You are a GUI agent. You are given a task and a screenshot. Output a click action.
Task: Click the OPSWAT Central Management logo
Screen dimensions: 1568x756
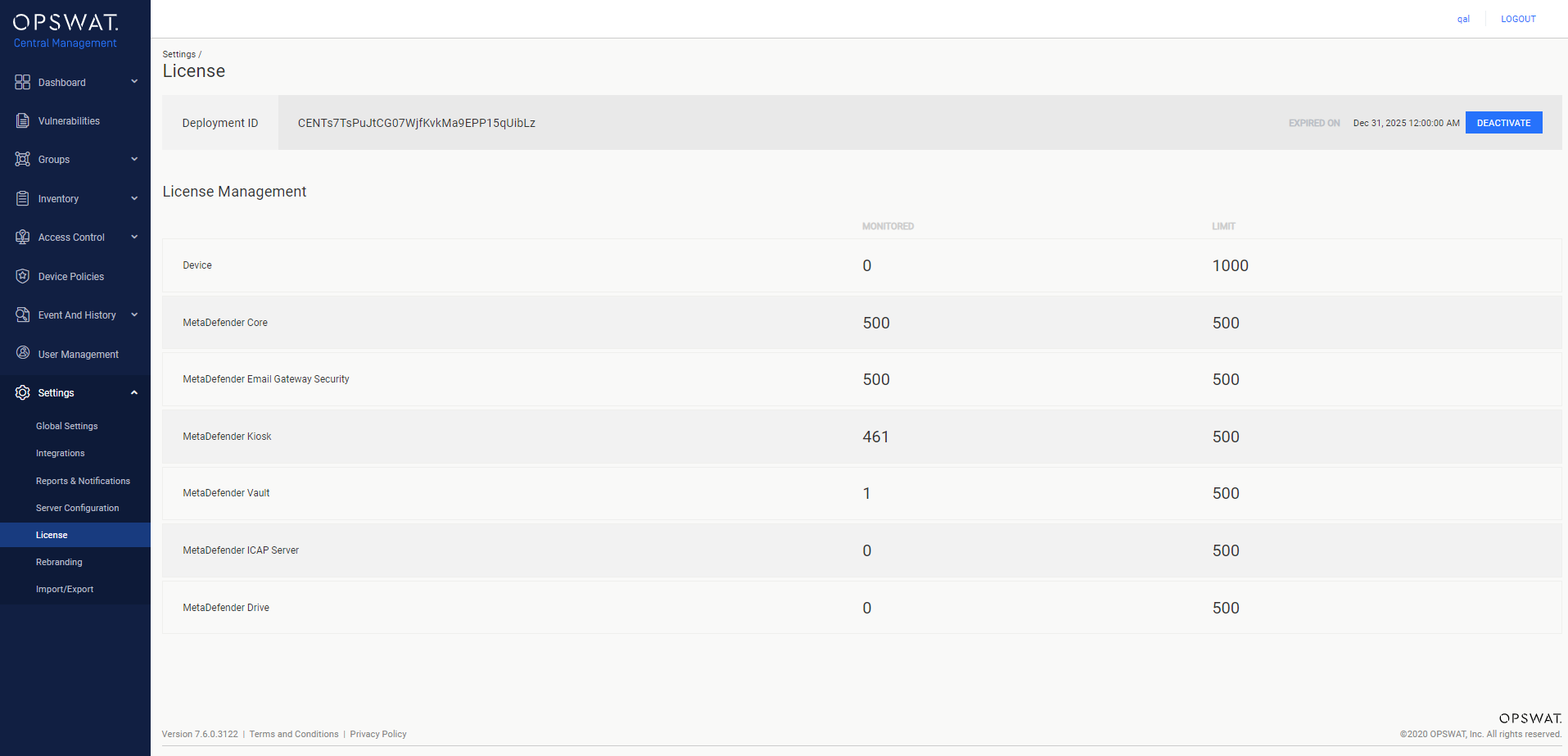click(x=66, y=31)
